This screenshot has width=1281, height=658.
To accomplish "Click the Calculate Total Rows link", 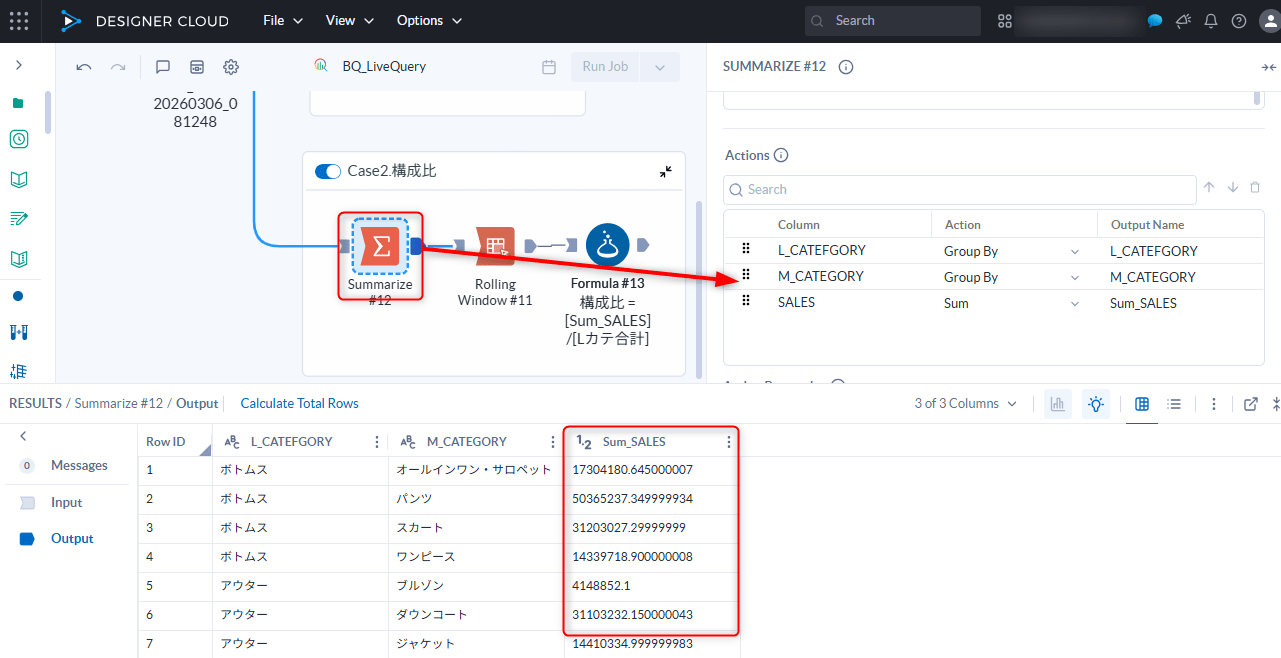I will click(299, 404).
